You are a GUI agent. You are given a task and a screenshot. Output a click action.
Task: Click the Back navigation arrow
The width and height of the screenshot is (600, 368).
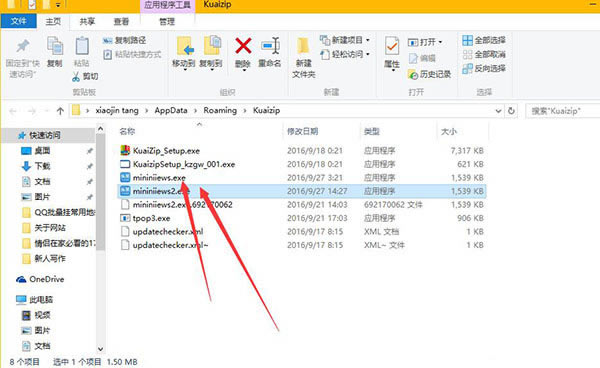coord(13,111)
